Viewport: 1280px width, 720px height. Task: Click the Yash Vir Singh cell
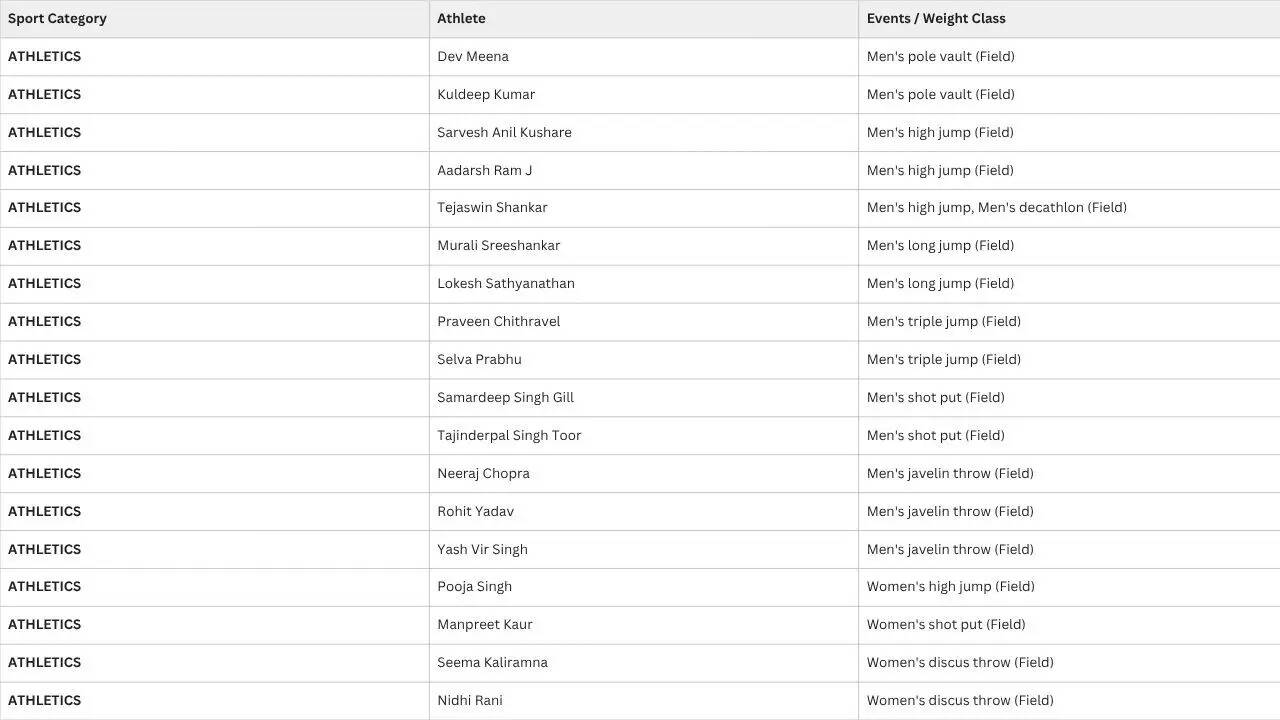coord(644,550)
